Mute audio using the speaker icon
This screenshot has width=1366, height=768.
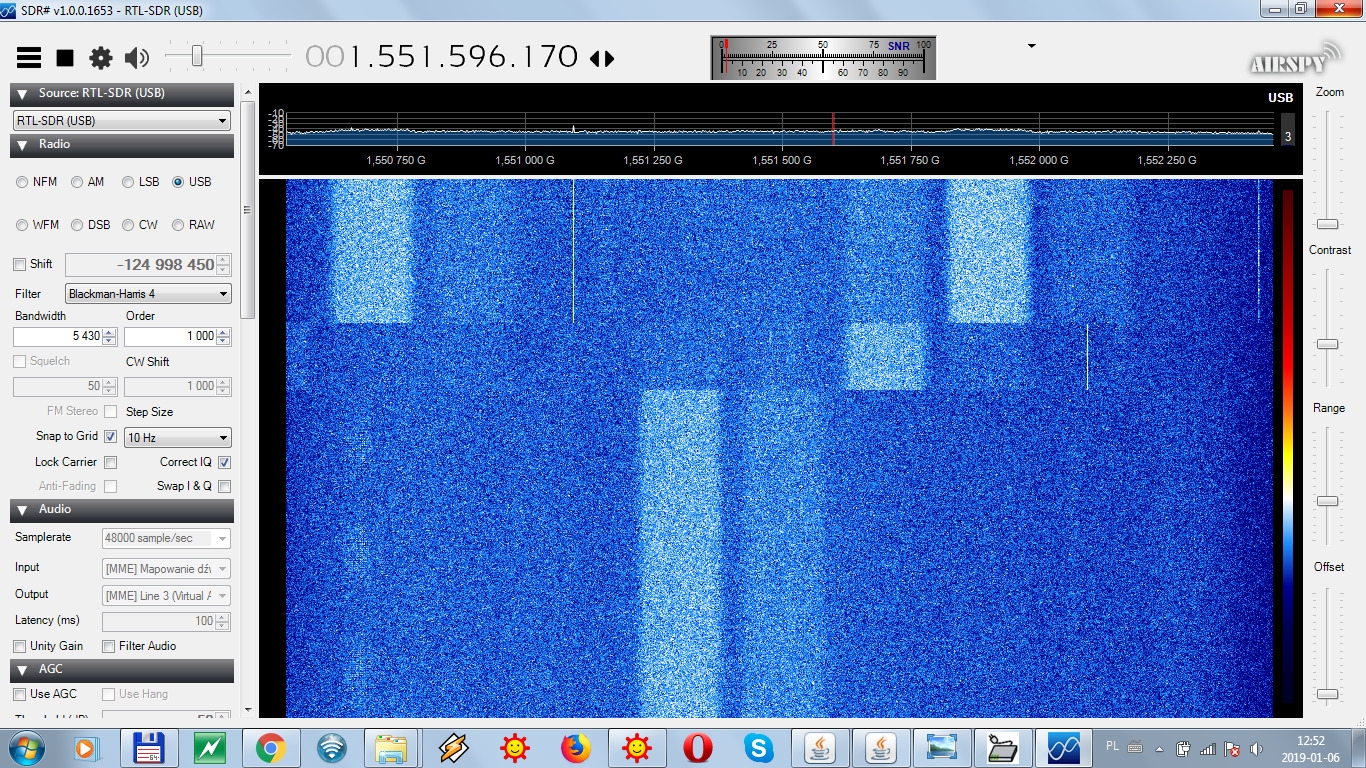137,58
